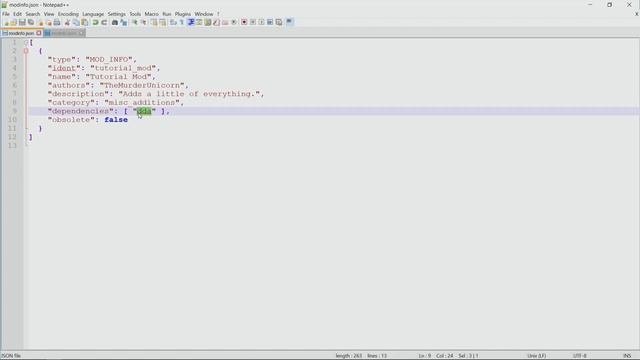Click the Close All toolbar icon
The width and height of the screenshot is (640, 360).
point(49,22)
